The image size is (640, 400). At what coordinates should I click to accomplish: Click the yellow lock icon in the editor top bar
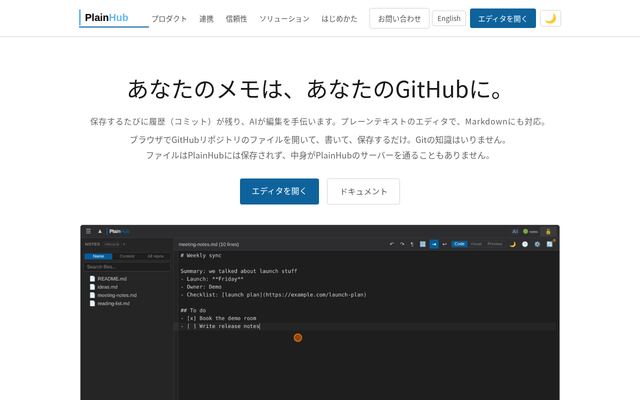548,232
